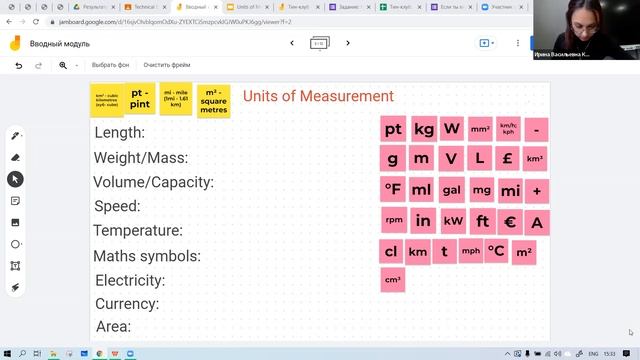Add a sticky note with the toolbar
Viewport: 640px width, 360px height.
coord(15,201)
